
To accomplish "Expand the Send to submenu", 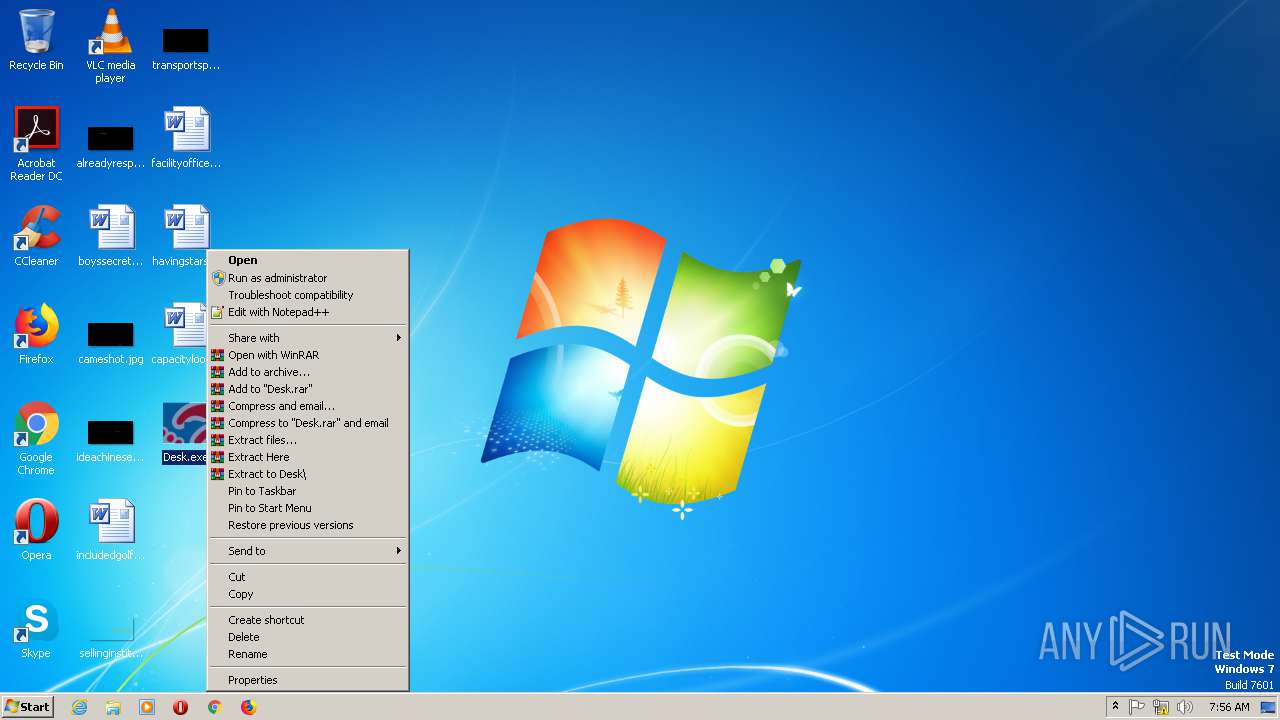I will (x=308, y=551).
